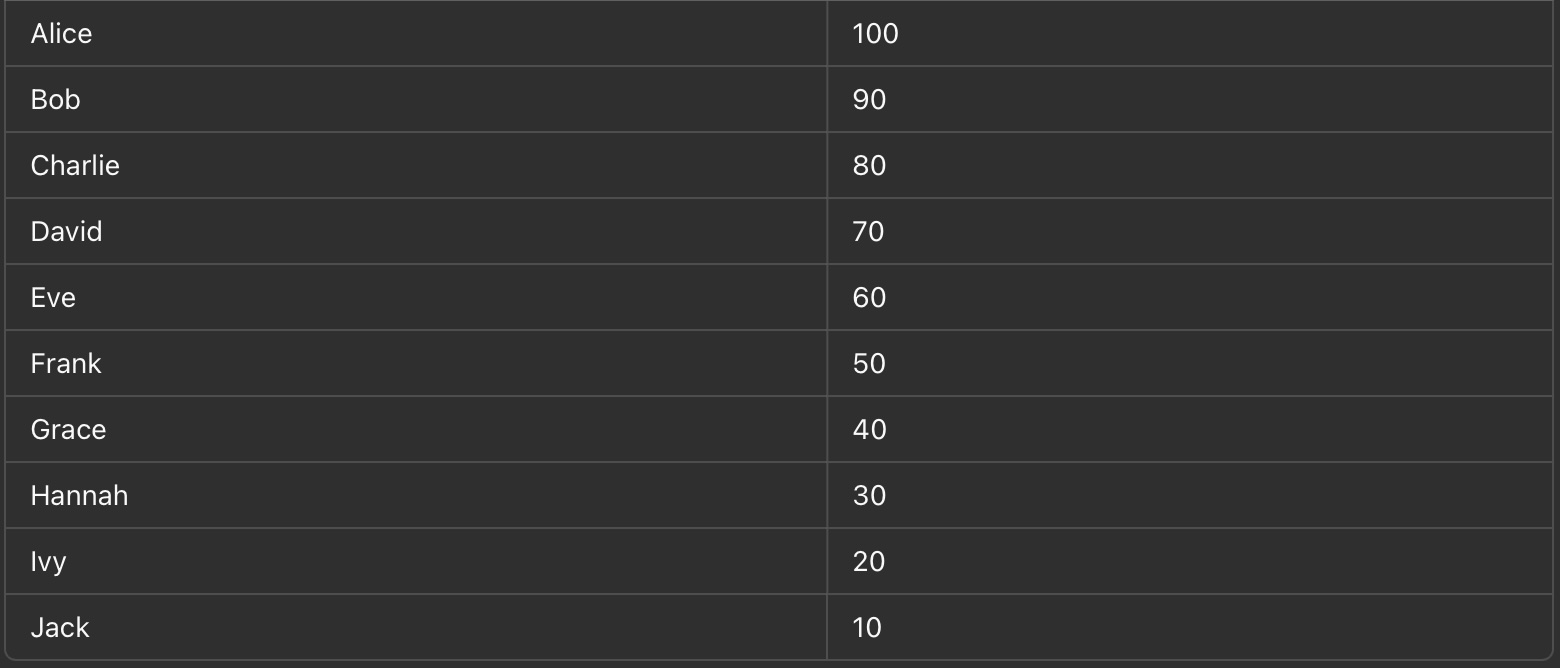Click the Hannah name cell
Image resolution: width=1560 pixels, height=668 pixels.
(80, 496)
